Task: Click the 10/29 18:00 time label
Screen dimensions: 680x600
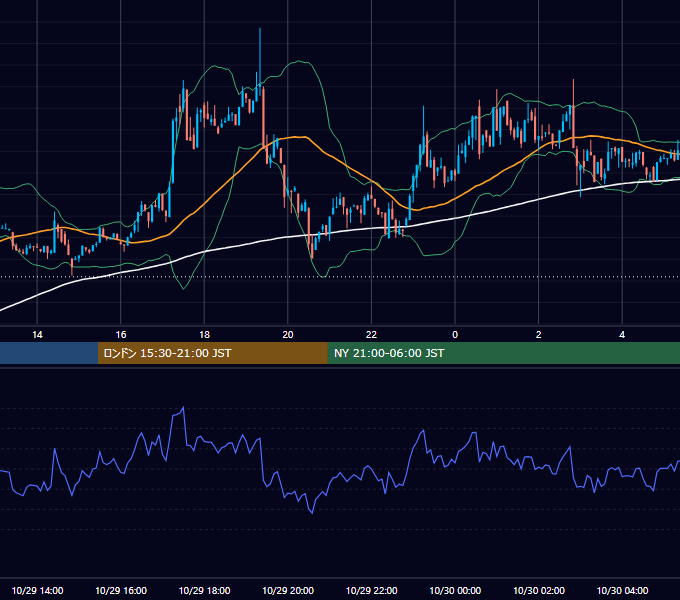Action: [x=204, y=590]
